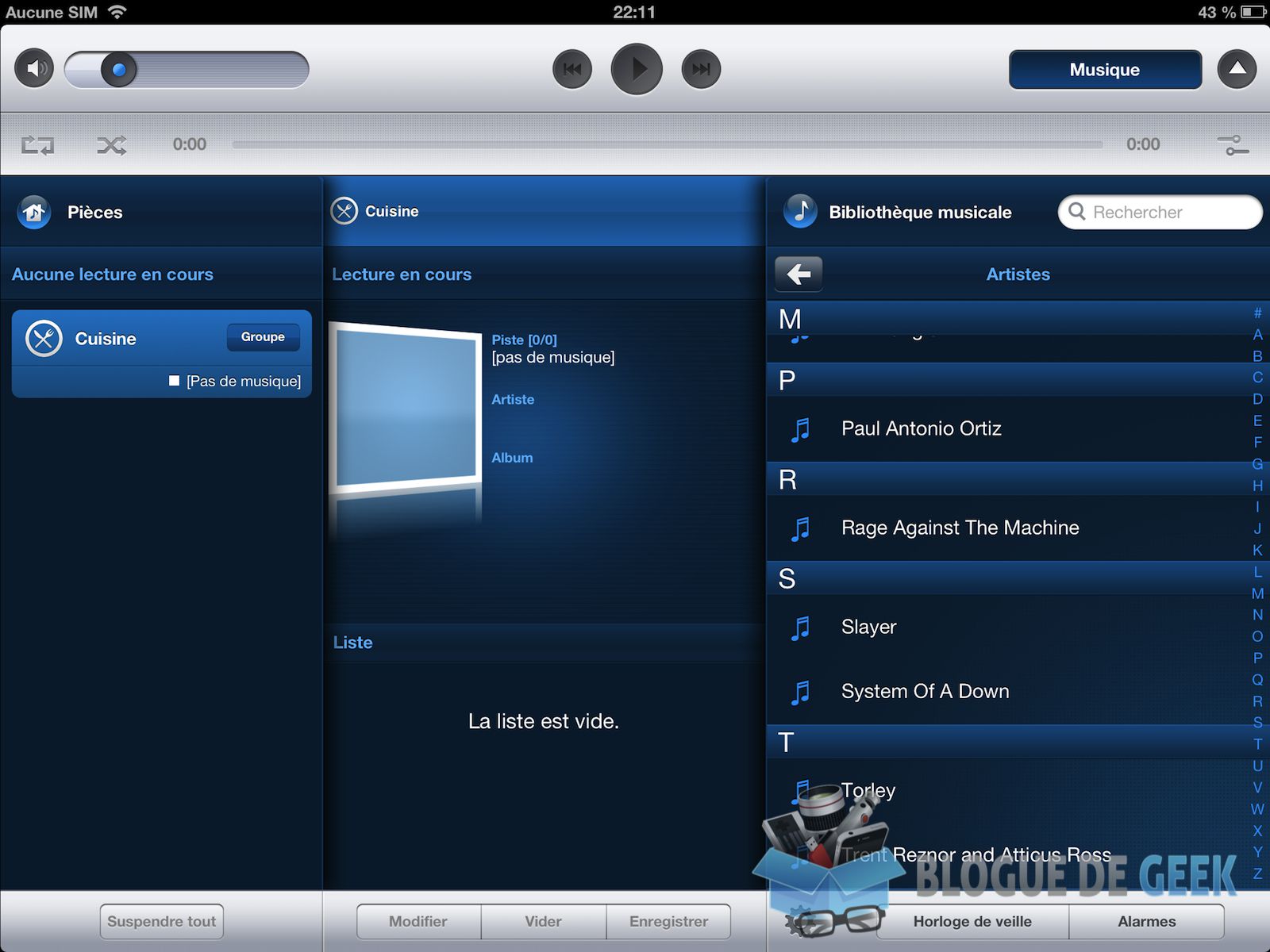Jump to letter A in index

[1257, 335]
